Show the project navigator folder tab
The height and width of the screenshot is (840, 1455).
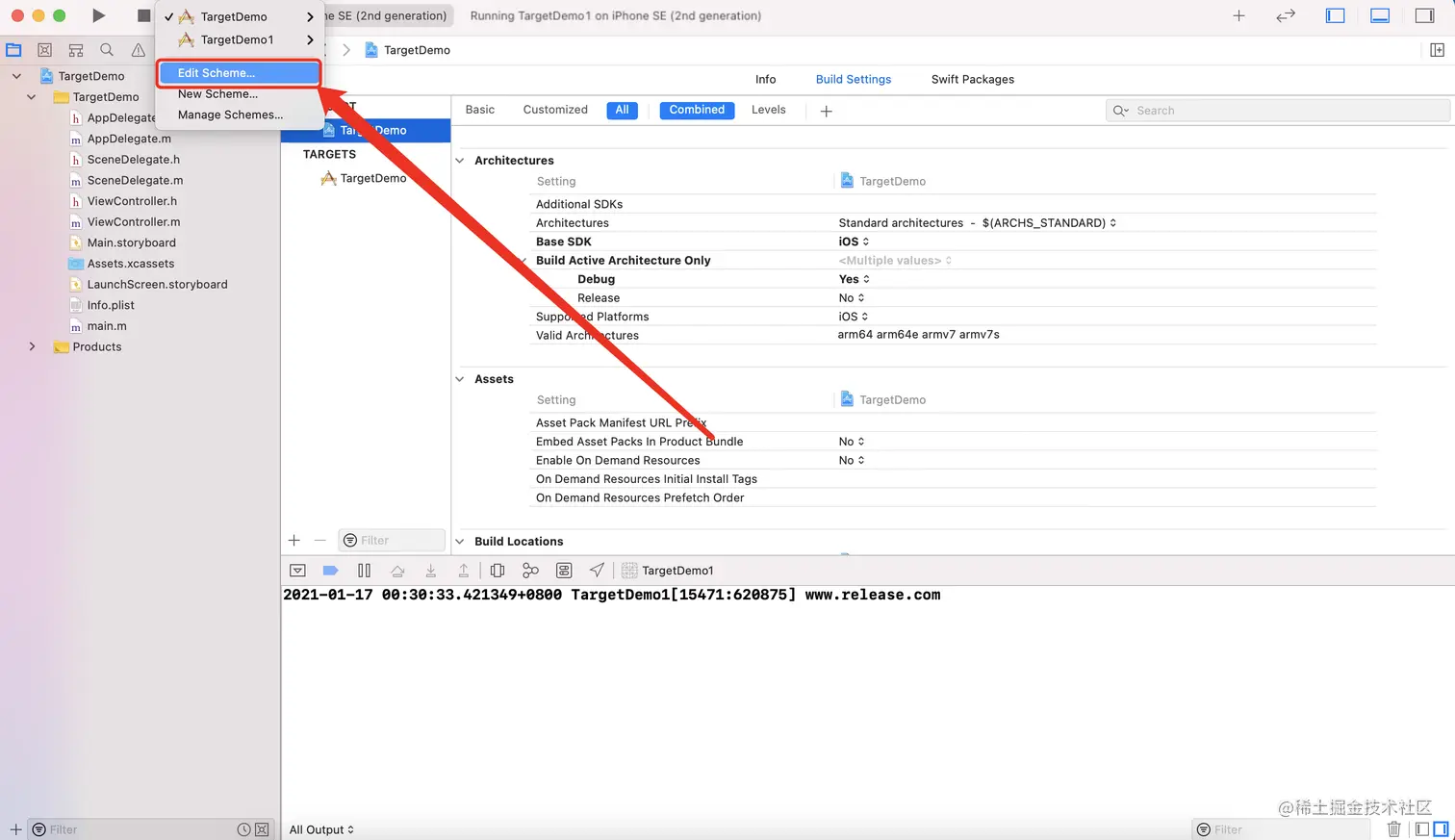(x=13, y=50)
